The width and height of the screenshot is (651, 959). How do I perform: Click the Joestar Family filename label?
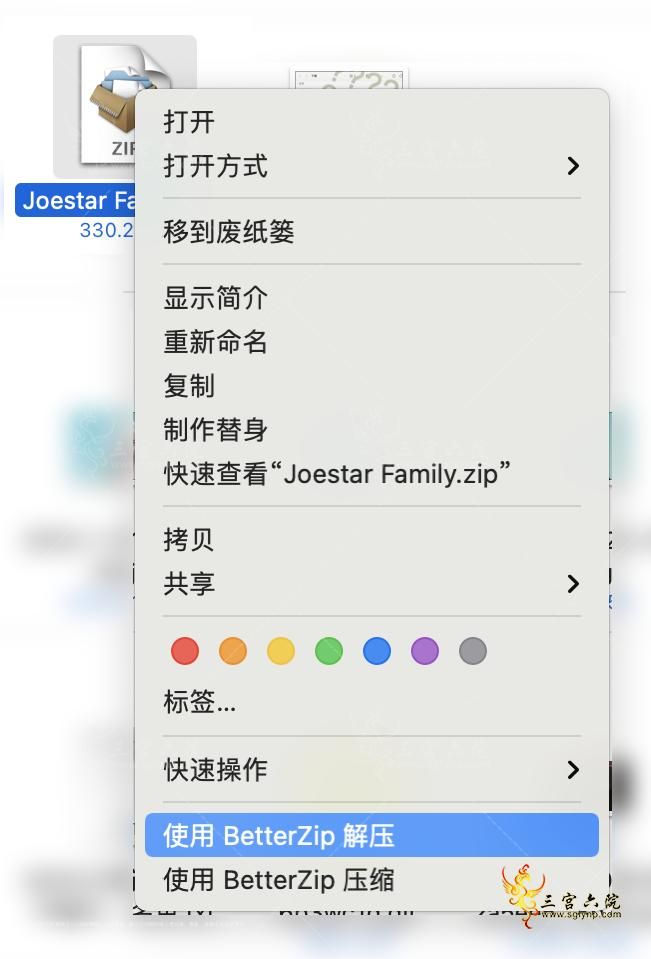tap(78, 200)
